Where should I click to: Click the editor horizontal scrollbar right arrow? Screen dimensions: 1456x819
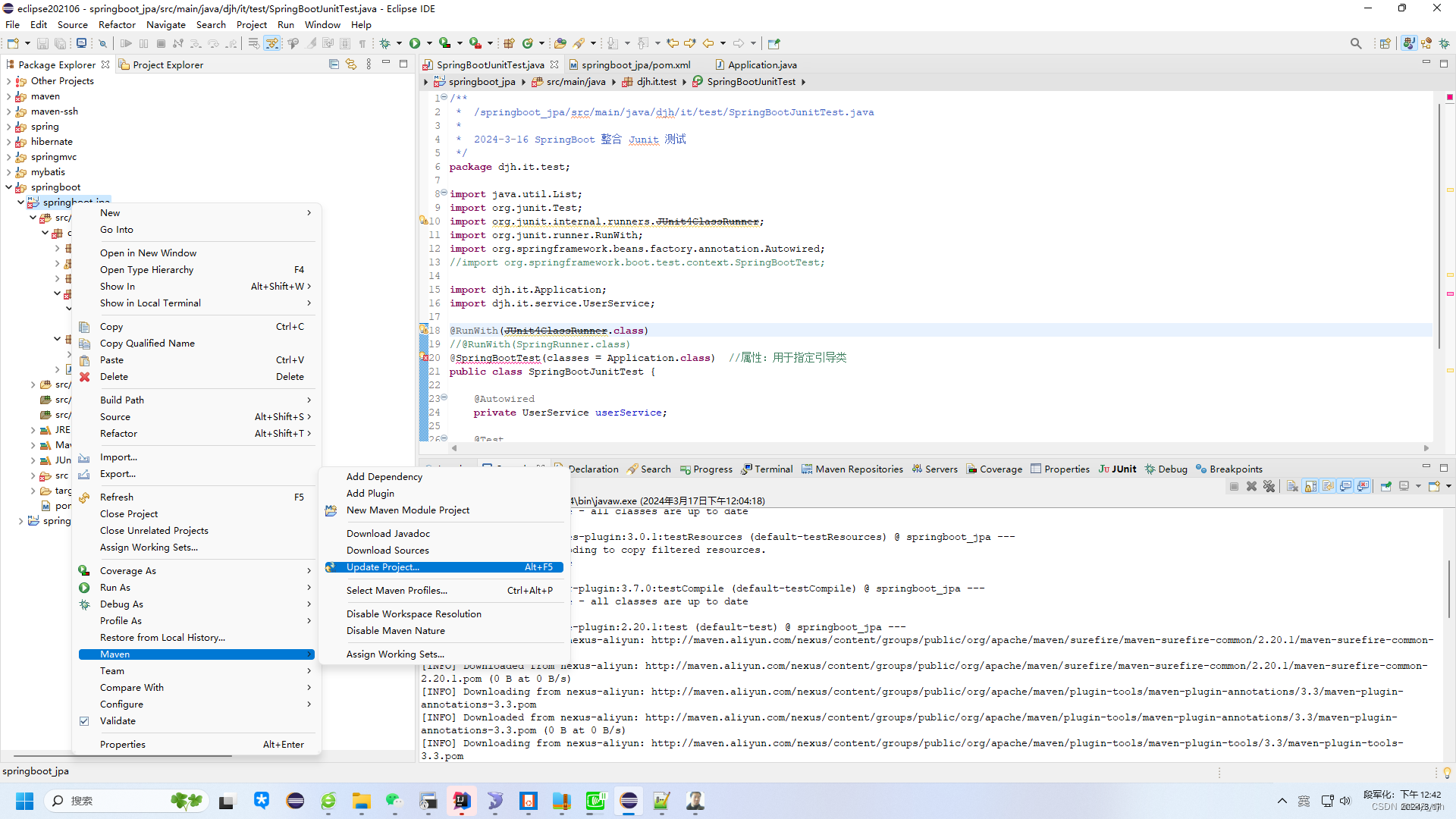coord(1426,448)
